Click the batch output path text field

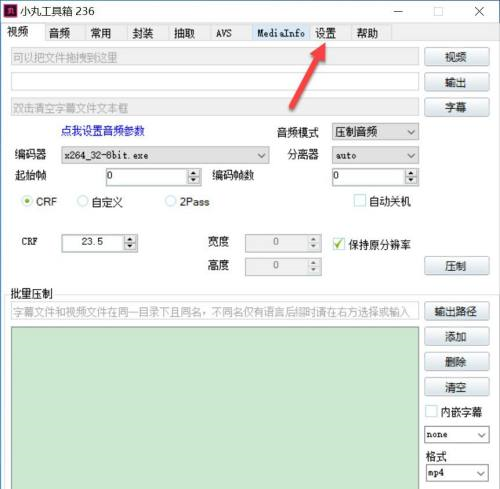pos(215,311)
